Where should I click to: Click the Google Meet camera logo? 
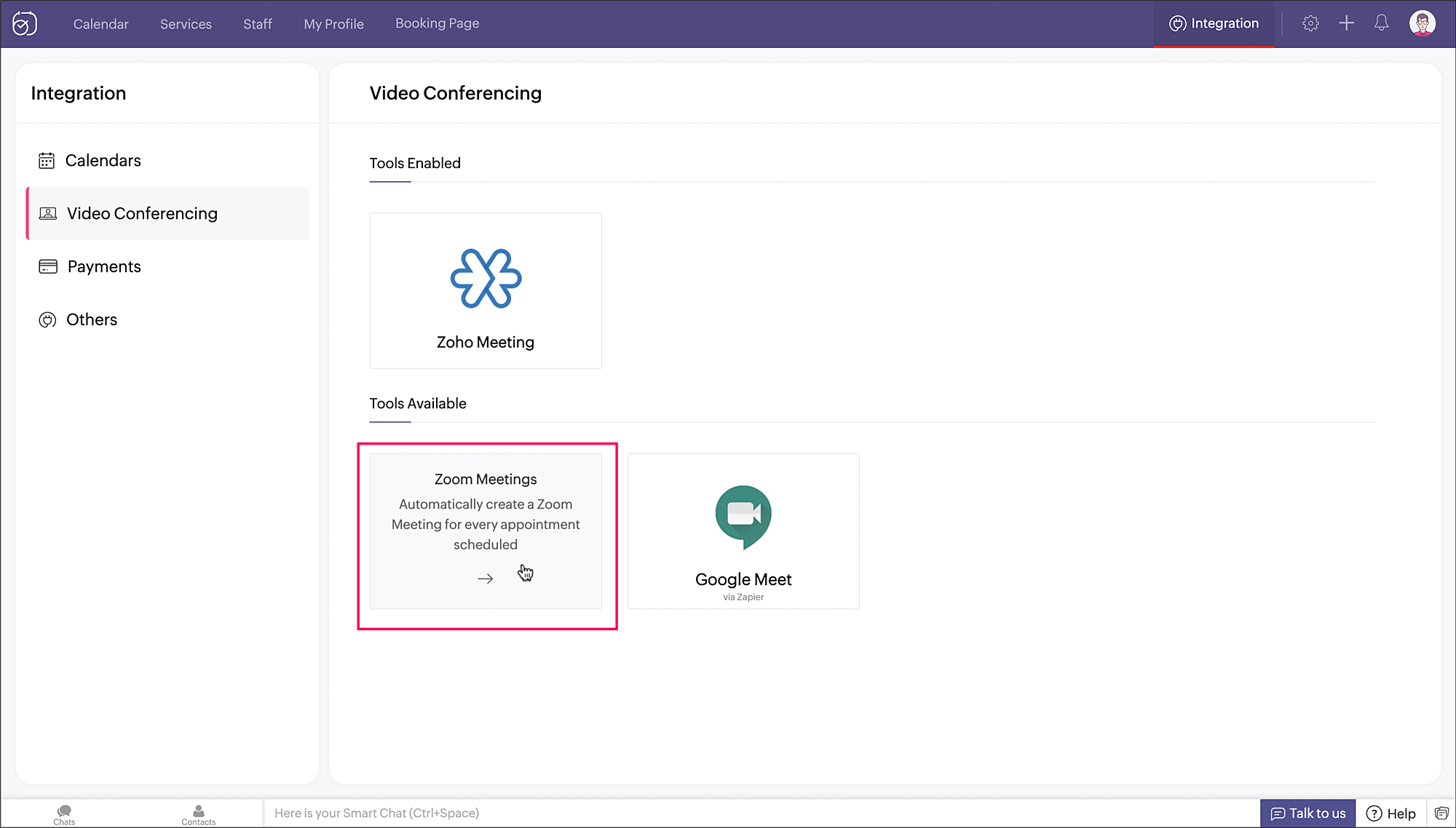pyautogui.click(x=743, y=517)
